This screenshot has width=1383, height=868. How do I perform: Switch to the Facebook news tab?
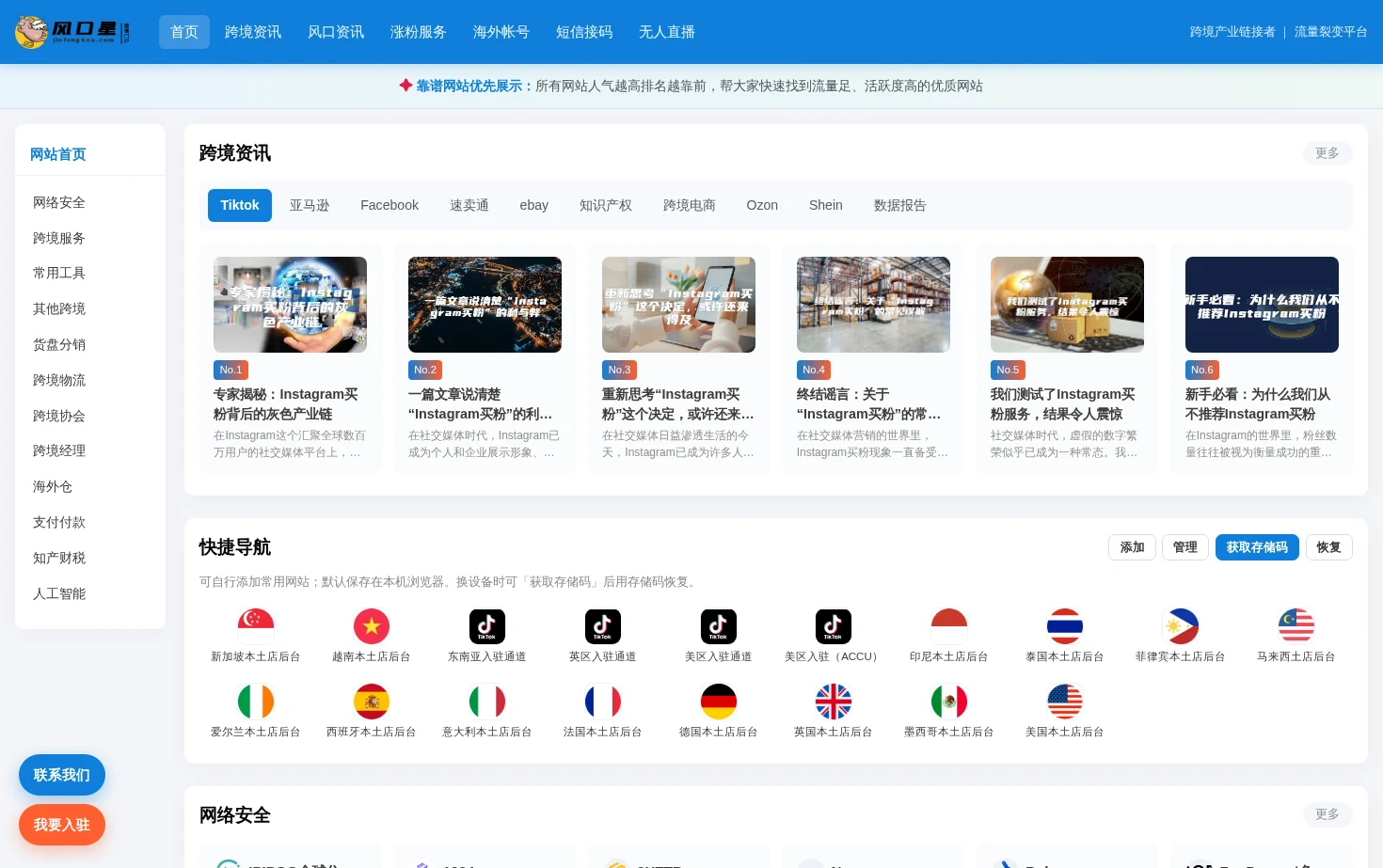(x=389, y=205)
